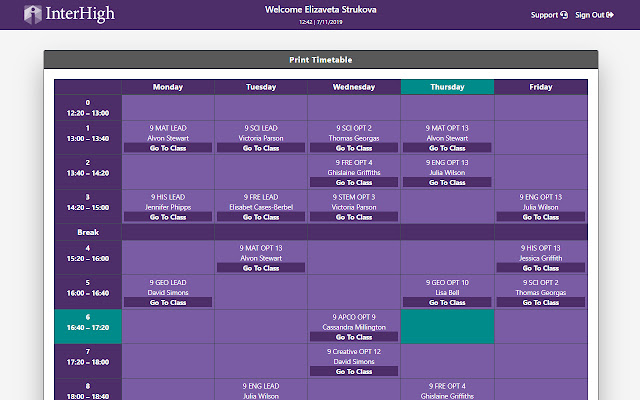
Task: Go to 9 Creative OPT 12 class
Action: click(354, 371)
